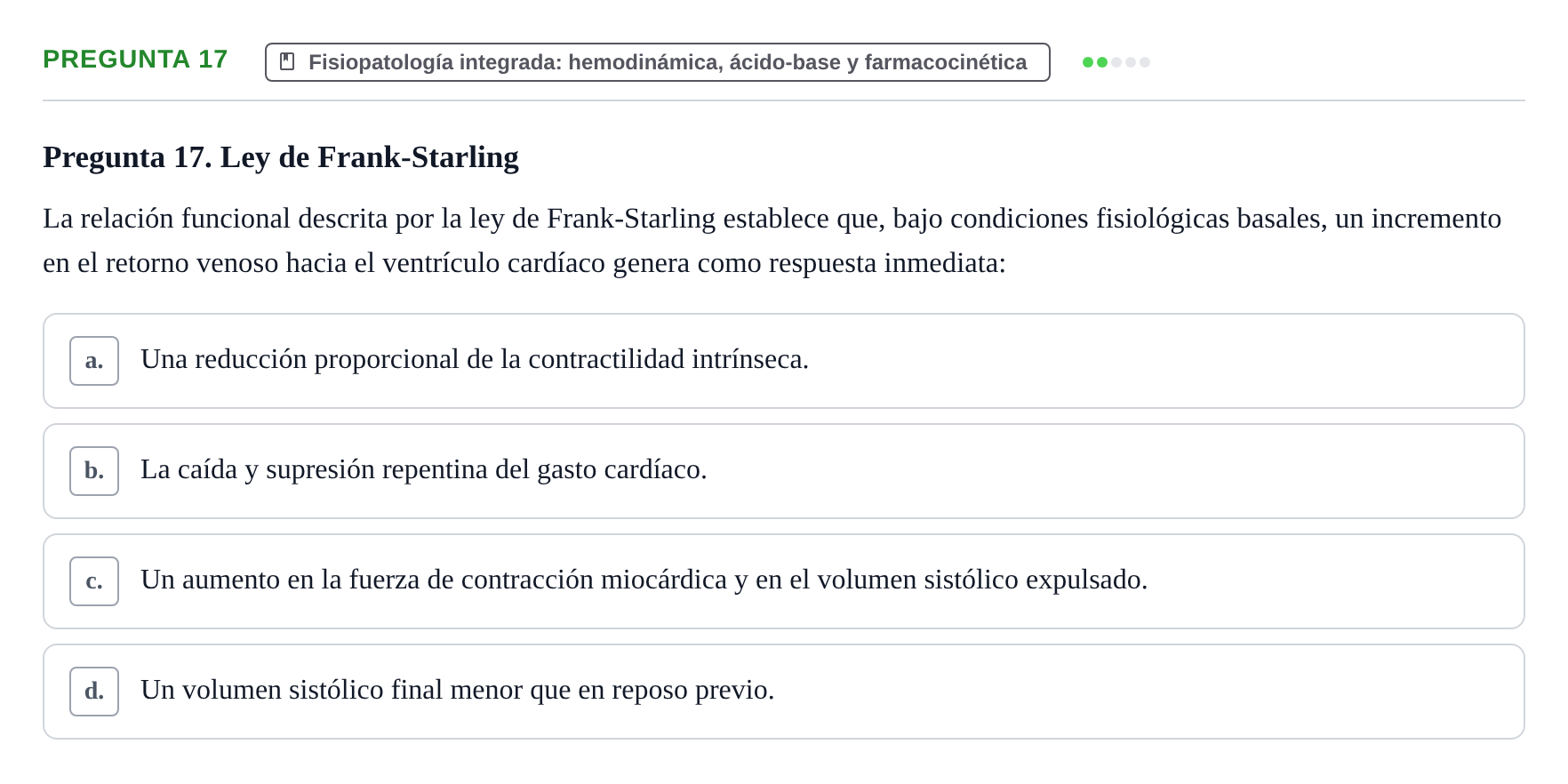Screen dimensions: 1568x784
Task: Click the first green difficulty dot
Action: click(x=1088, y=62)
